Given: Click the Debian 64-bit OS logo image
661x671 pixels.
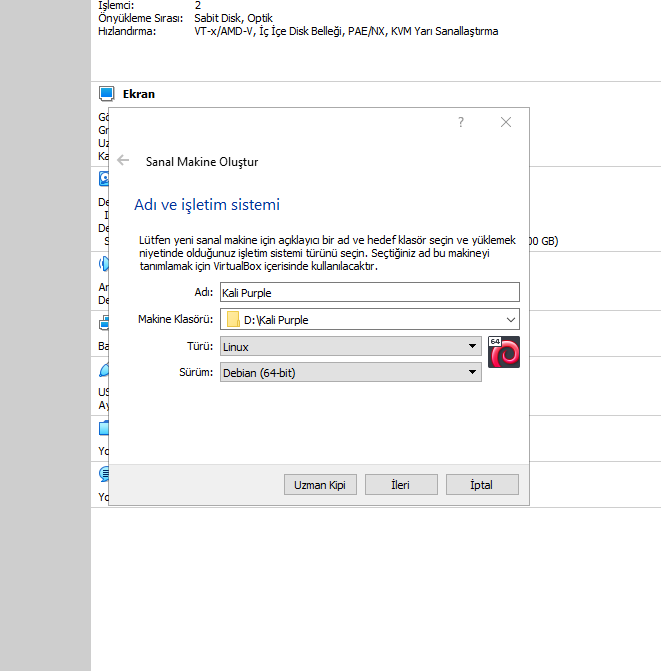Looking at the screenshot, I should click(x=504, y=352).
